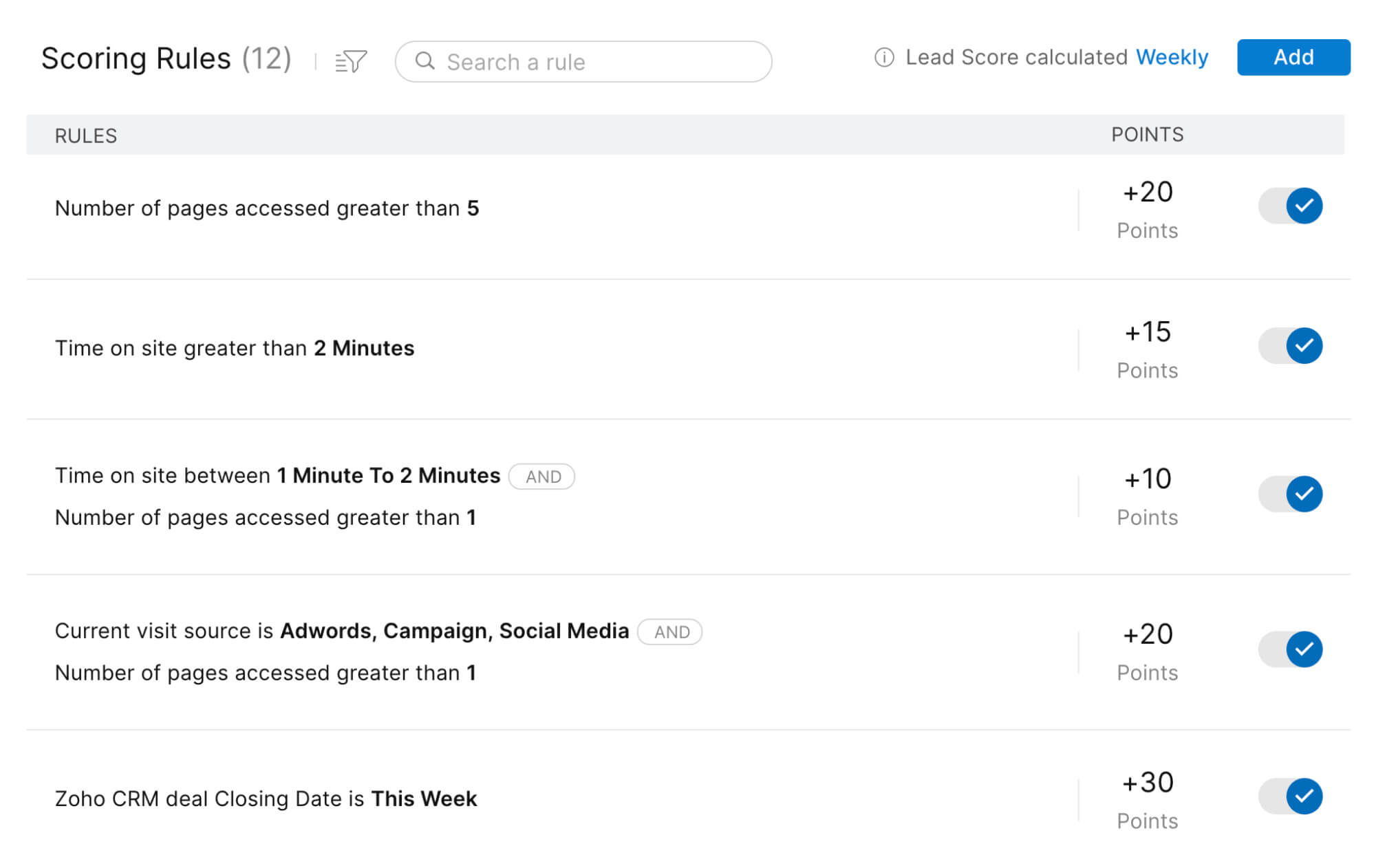
Task: Click the POINTS column header to sort
Action: (x=1149, y=134)
